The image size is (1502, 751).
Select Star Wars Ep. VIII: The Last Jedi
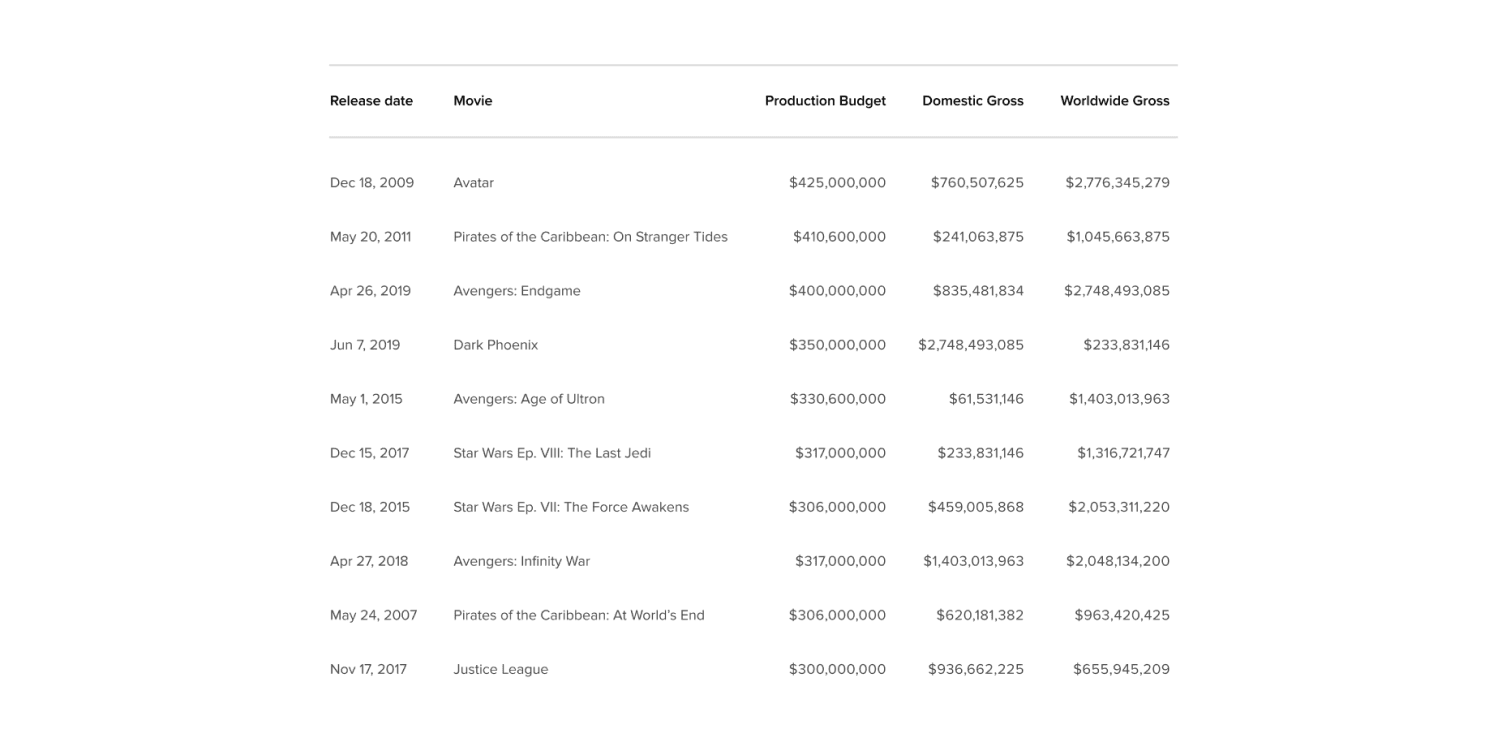click(x=552, y=453)
